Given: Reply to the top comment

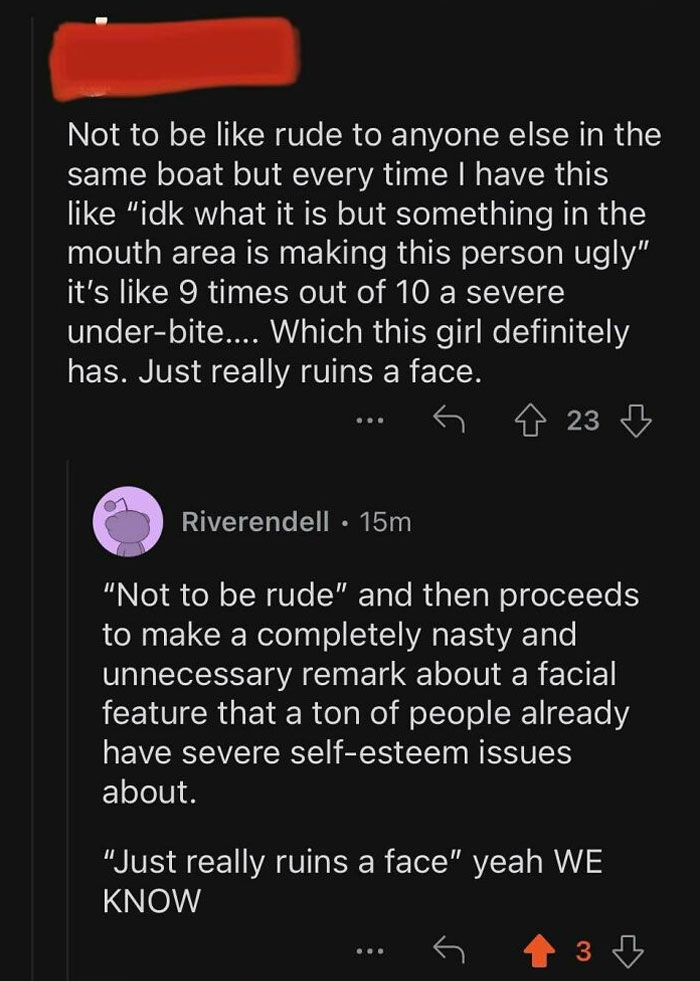Looking at the screenshot, I should tap(451, 420).
